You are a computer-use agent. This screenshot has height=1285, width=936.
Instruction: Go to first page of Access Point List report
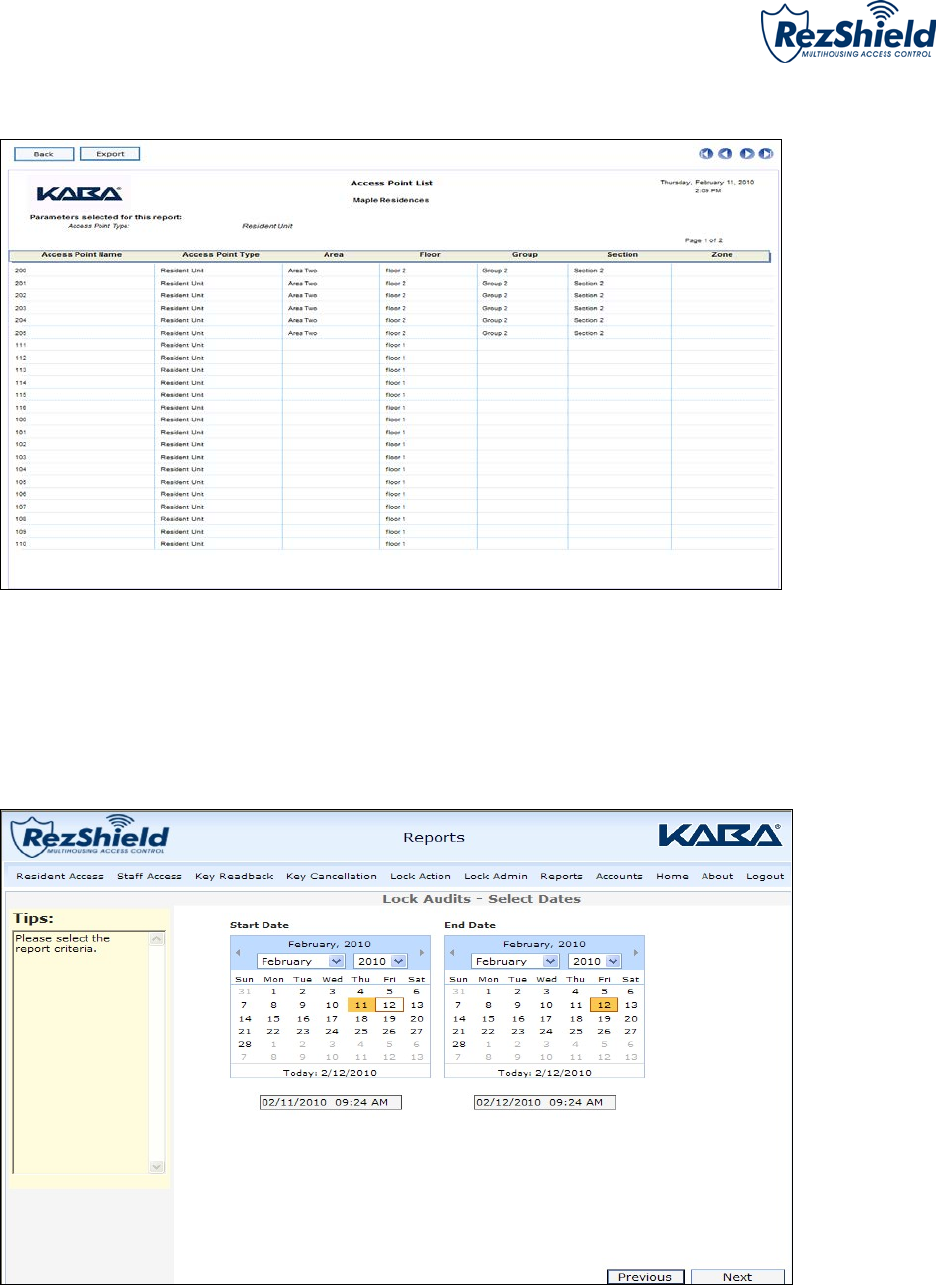point(706,154)
